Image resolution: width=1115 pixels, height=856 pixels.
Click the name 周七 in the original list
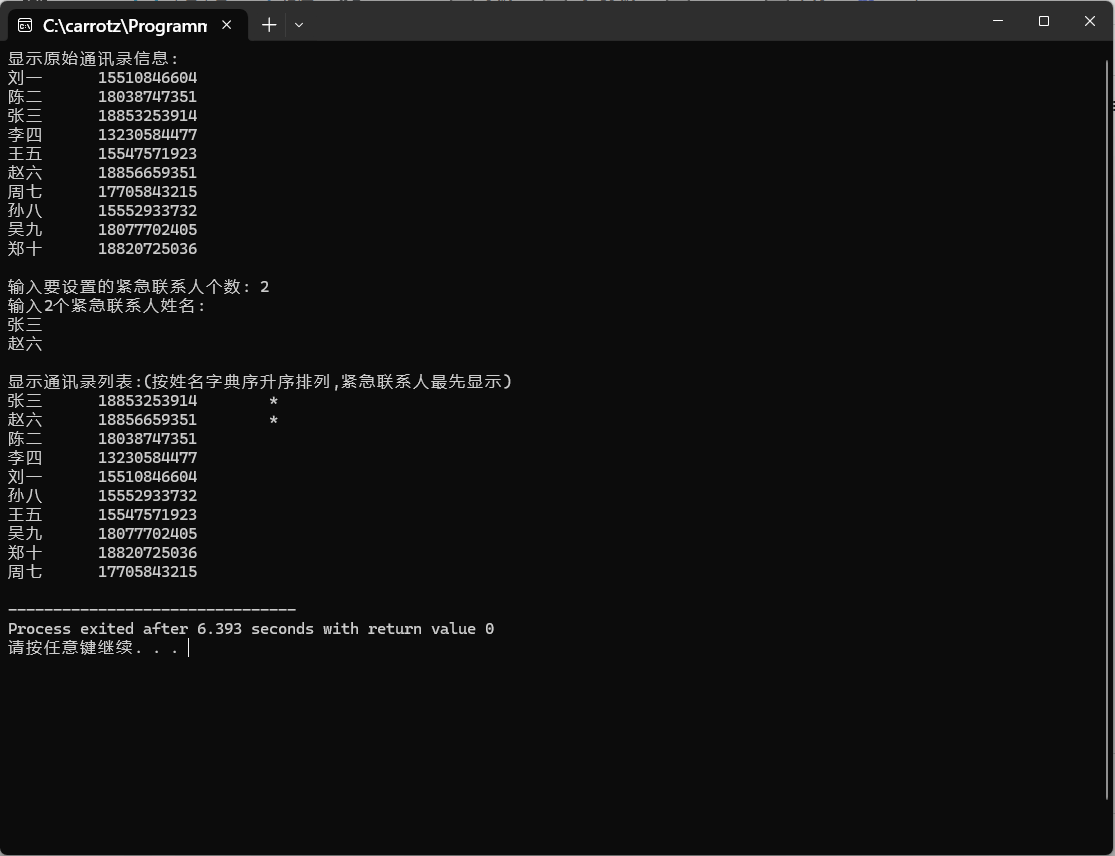click(x=25, y=192)
